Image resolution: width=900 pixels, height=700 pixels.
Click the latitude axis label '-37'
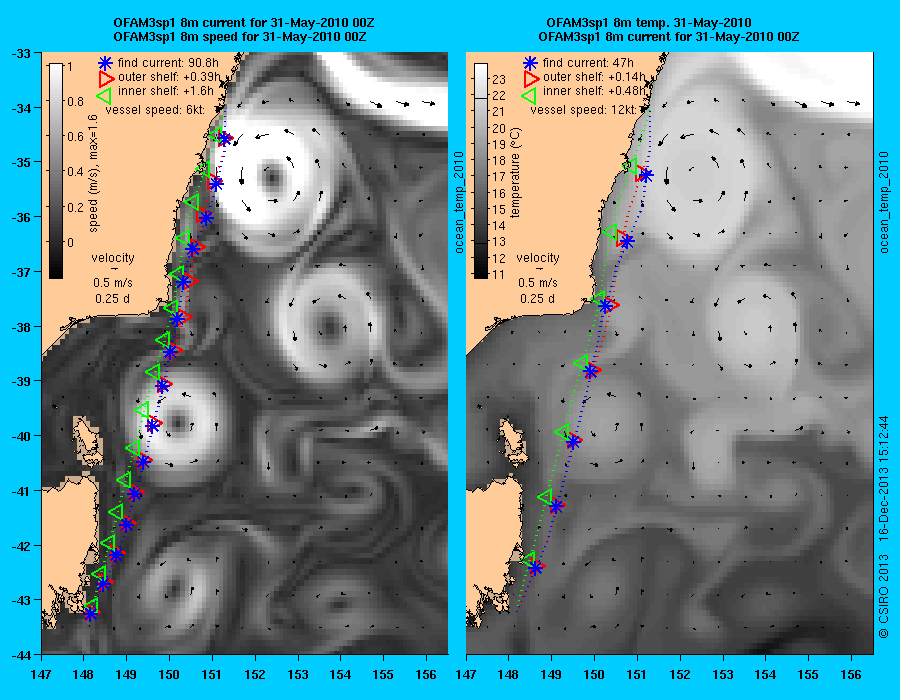(20, 271)
